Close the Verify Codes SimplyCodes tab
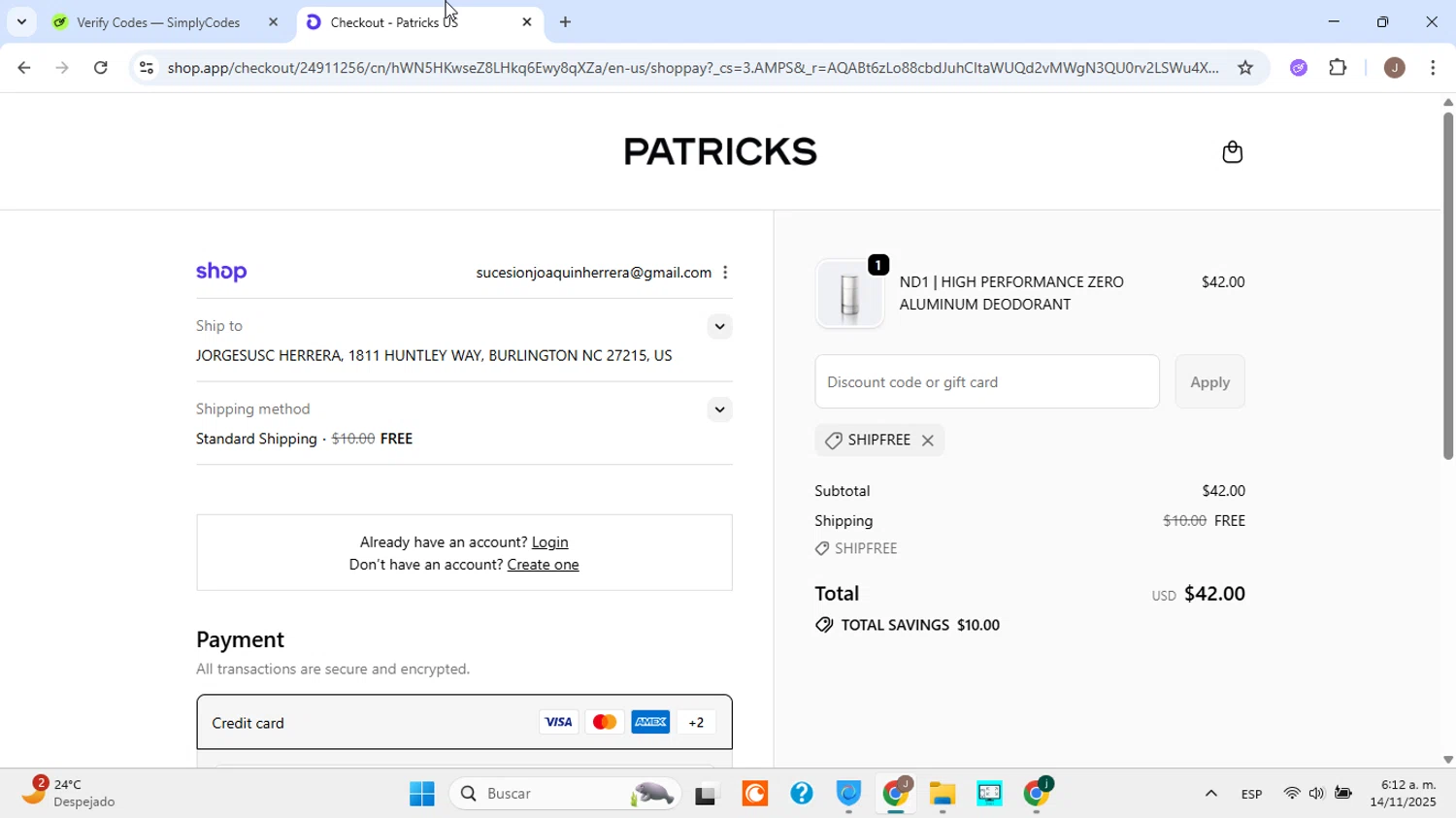Screen dimensions: 1456x818 tap(274, 22)
